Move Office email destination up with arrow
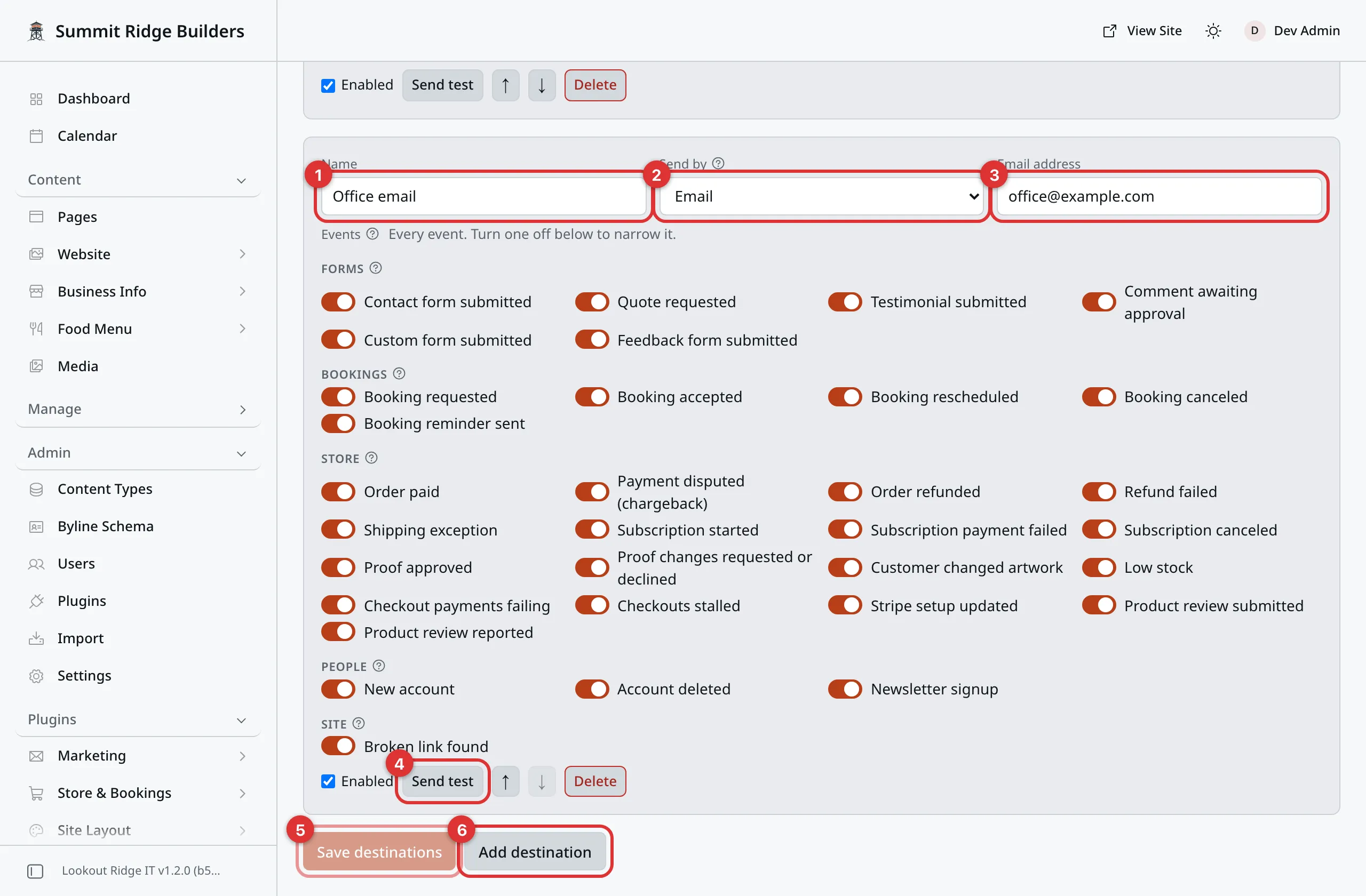Viewport: 1366px width, 896px height. coord(505,781)
